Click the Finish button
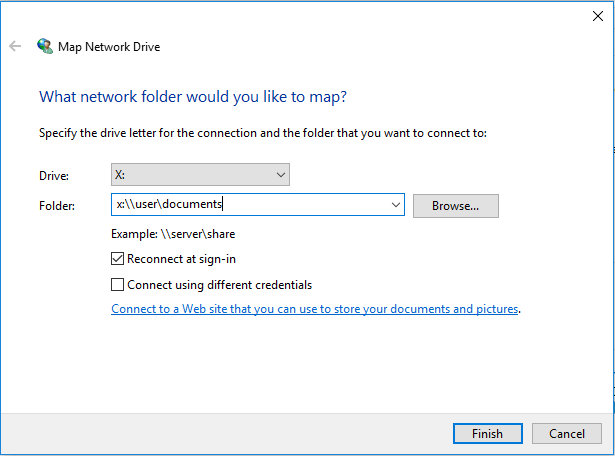This screenshot has width=615, height=456. (488, 433)
